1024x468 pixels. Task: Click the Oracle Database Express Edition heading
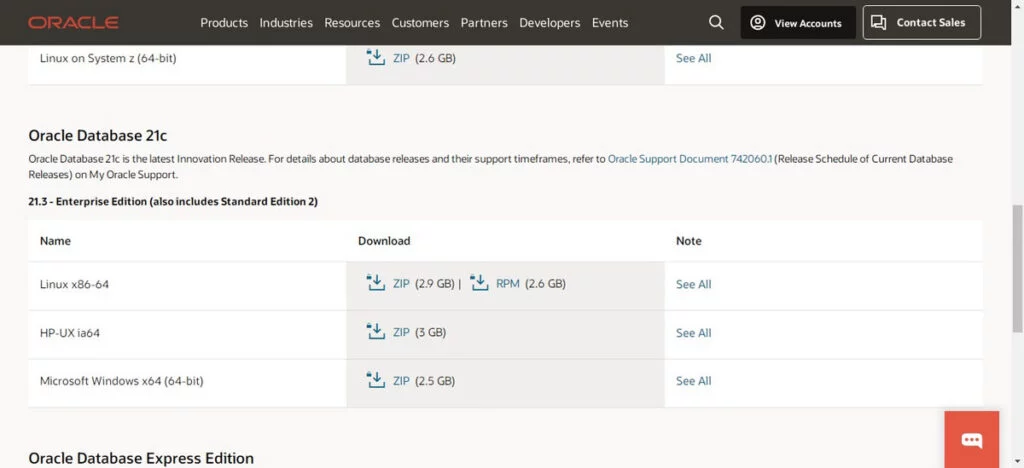[141, 458]
